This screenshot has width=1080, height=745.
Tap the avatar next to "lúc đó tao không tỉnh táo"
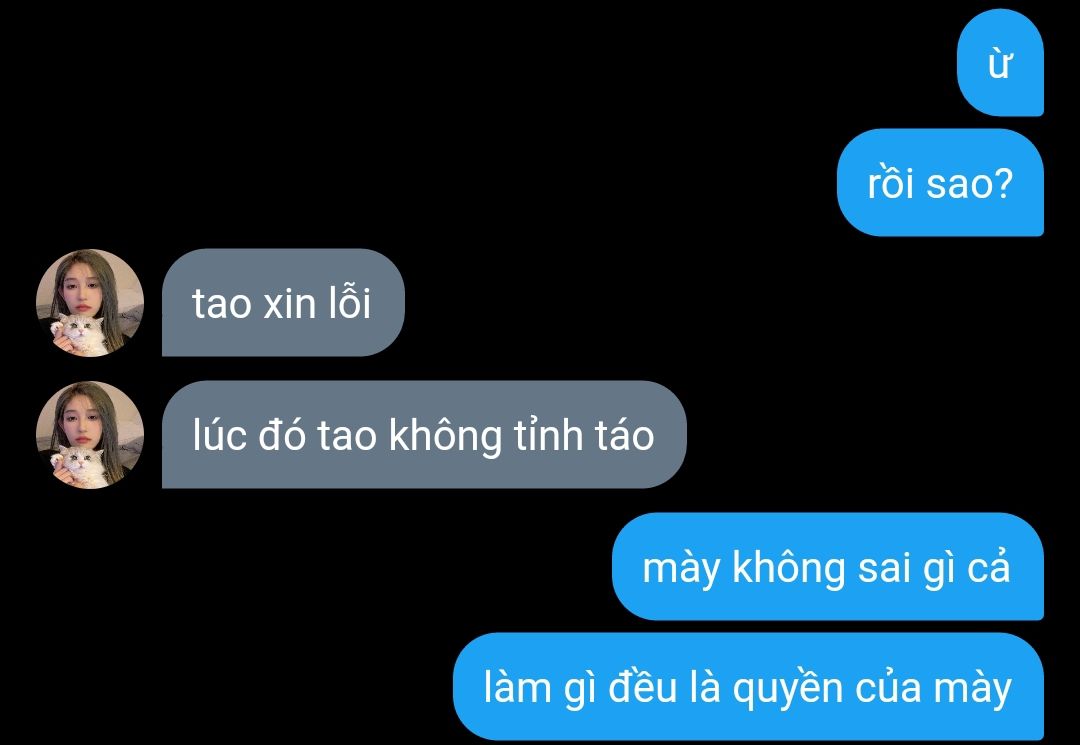90,435
